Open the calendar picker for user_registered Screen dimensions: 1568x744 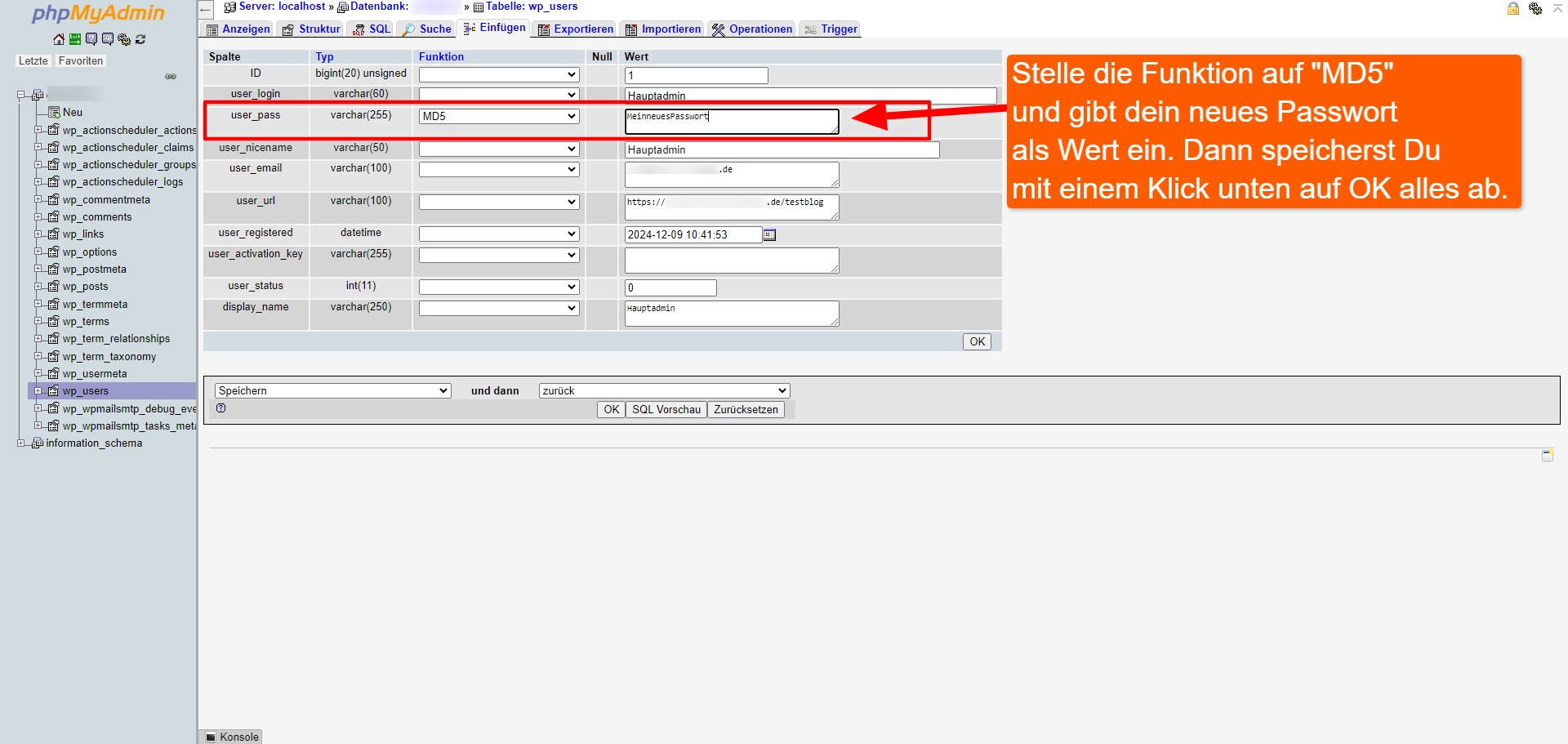coord(769,235)
